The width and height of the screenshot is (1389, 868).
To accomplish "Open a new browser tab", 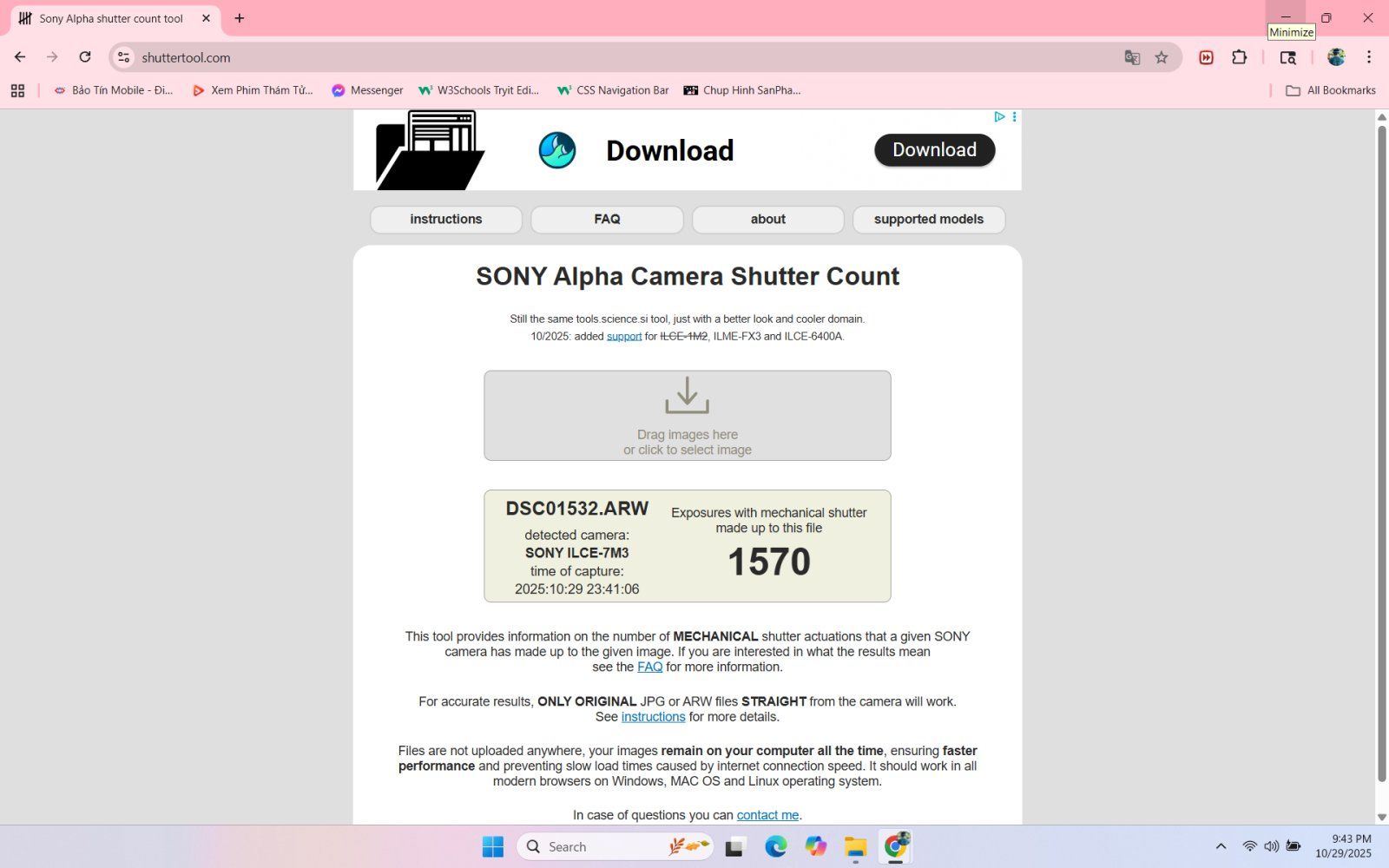I will (x=240, y=18).
